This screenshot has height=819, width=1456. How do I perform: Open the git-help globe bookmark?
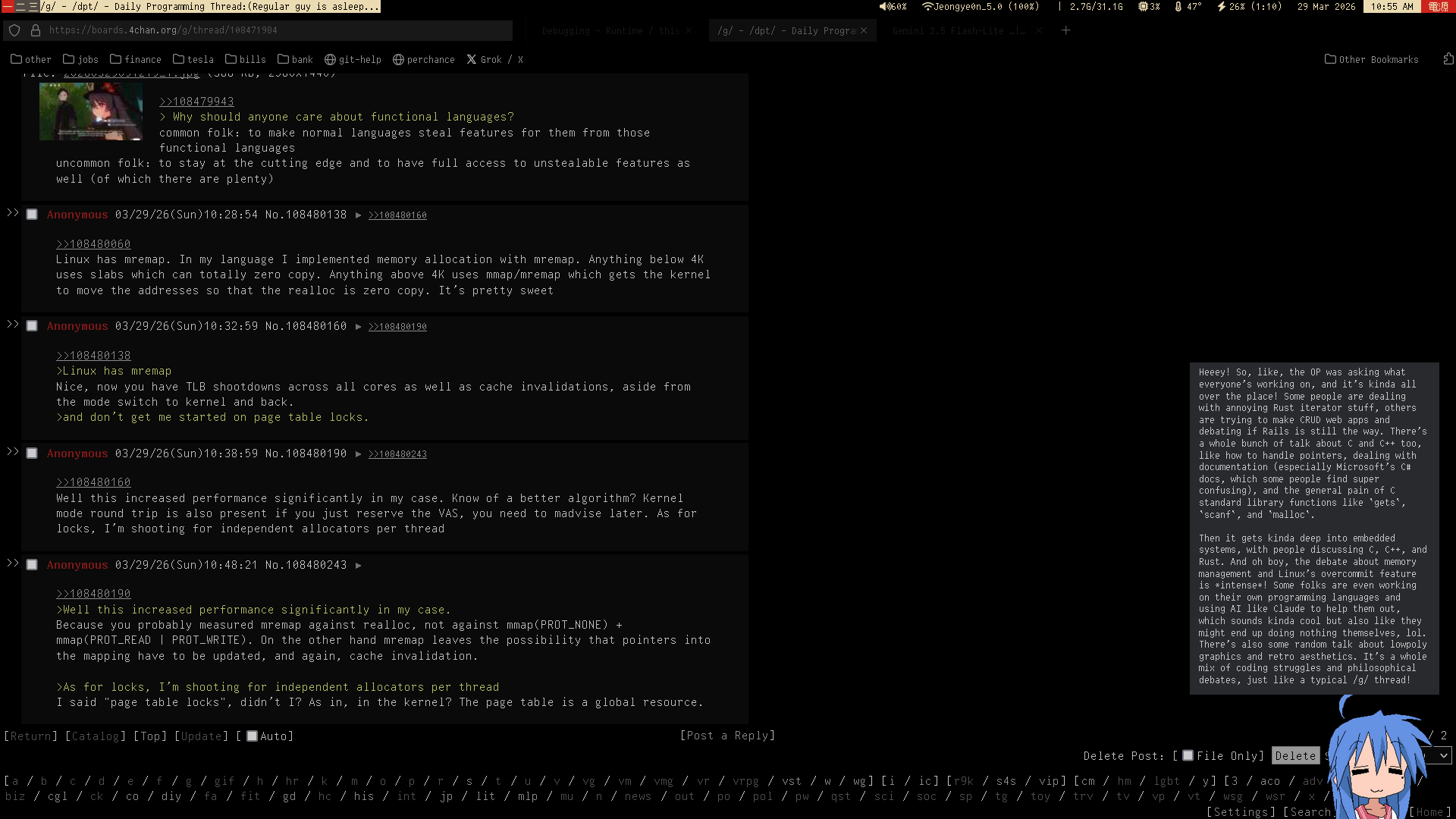click(x=353, y=60)
